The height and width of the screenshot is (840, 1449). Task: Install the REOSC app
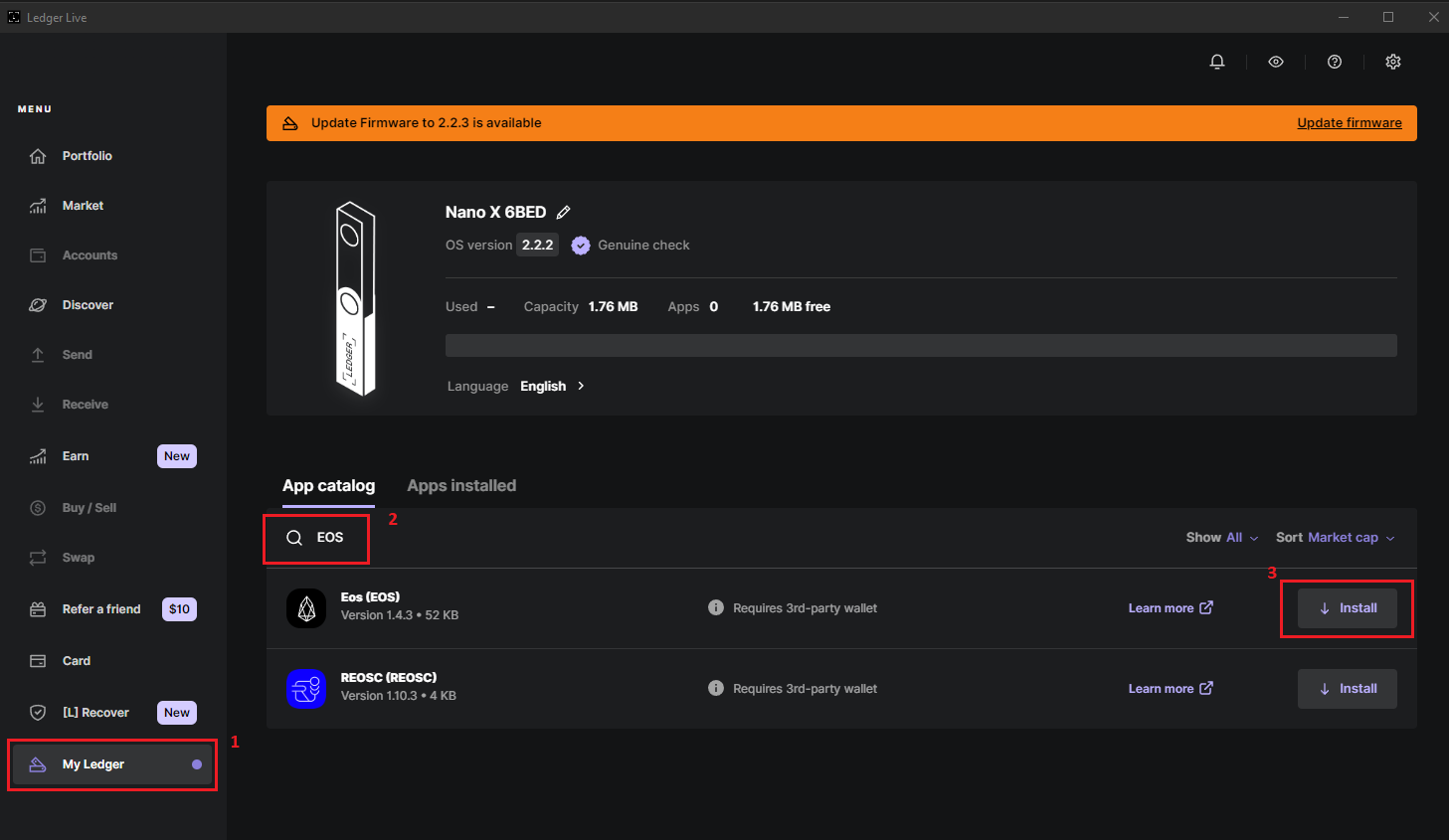tap(1348, 689)
